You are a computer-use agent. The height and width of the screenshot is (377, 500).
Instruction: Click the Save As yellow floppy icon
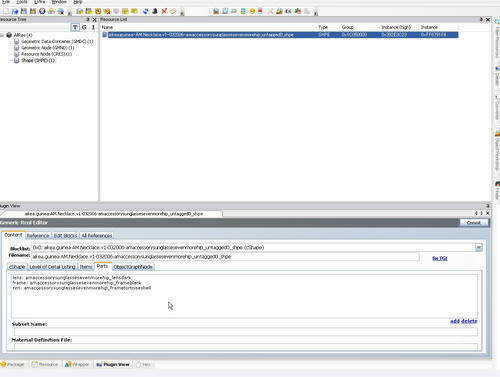[33, 11]
